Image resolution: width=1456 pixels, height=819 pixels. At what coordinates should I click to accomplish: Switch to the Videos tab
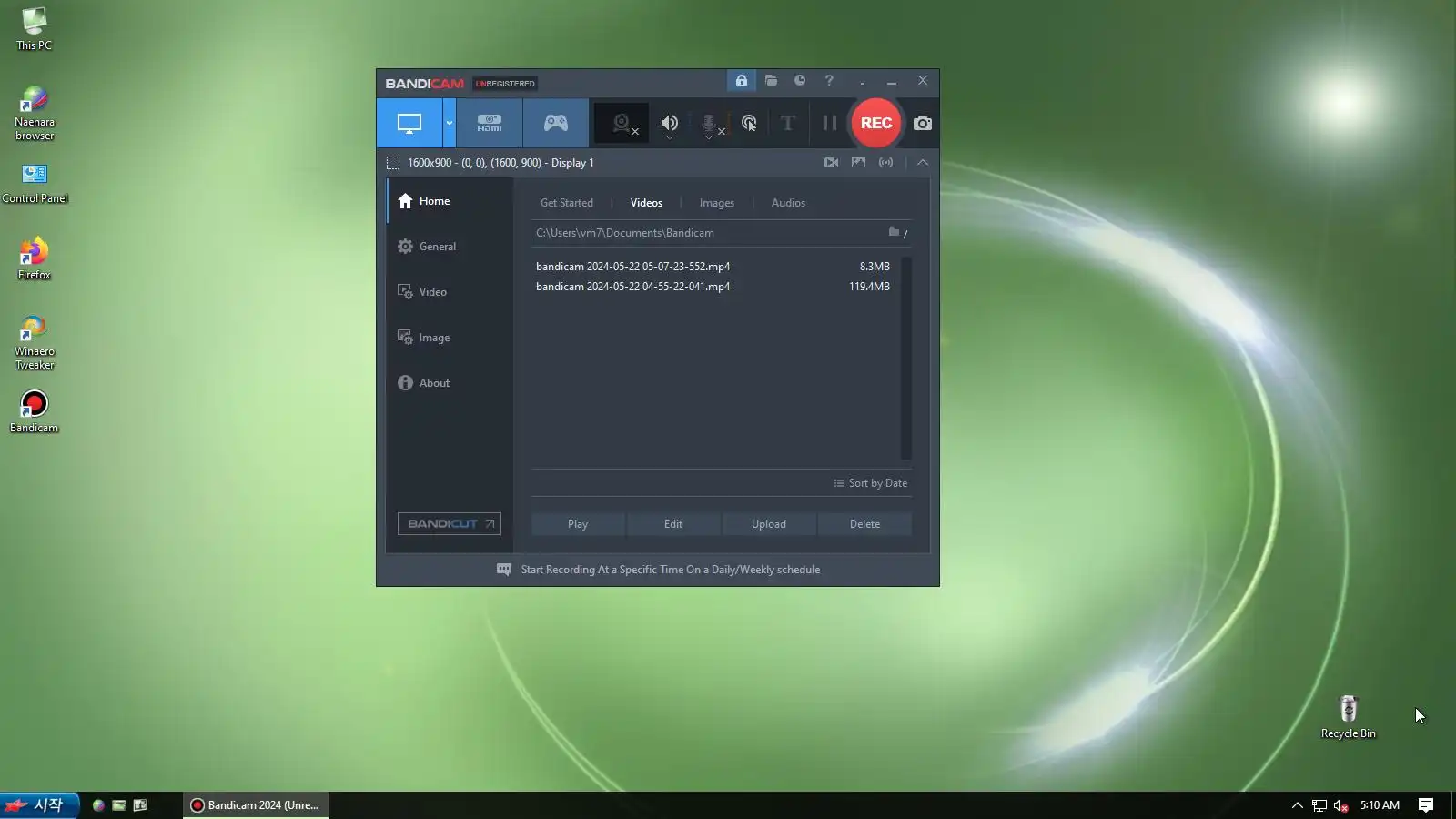pos(646,203)
